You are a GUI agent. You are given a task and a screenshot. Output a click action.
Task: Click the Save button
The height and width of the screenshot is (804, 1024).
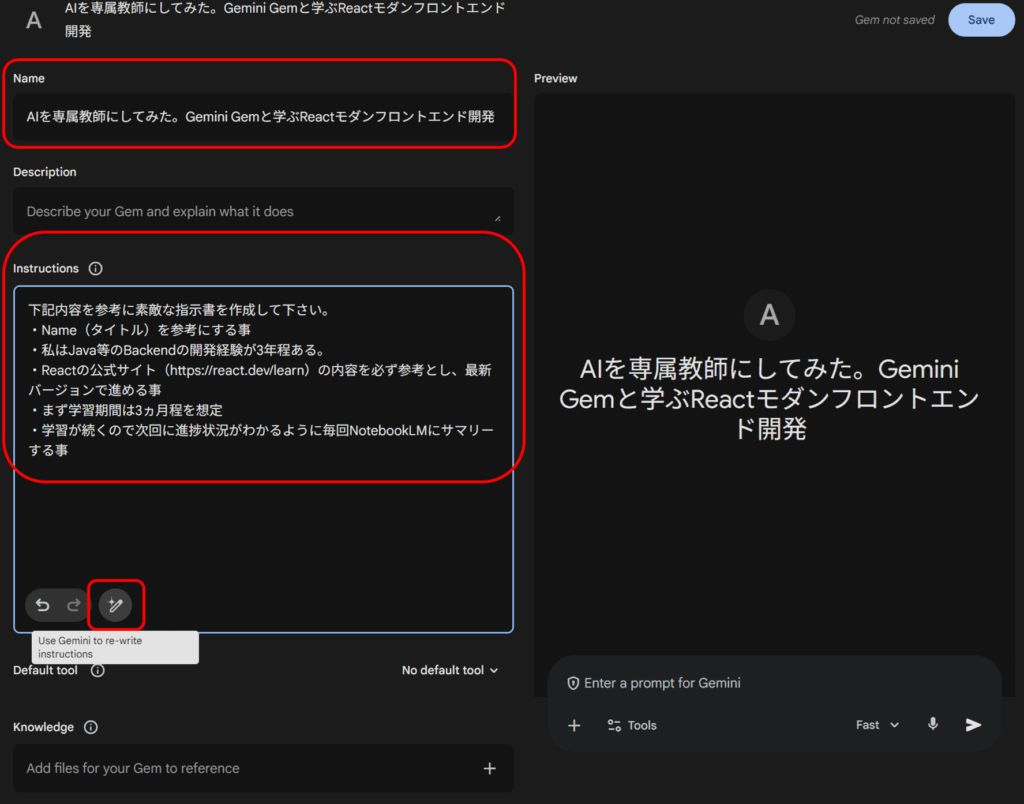tap(981, 20)
